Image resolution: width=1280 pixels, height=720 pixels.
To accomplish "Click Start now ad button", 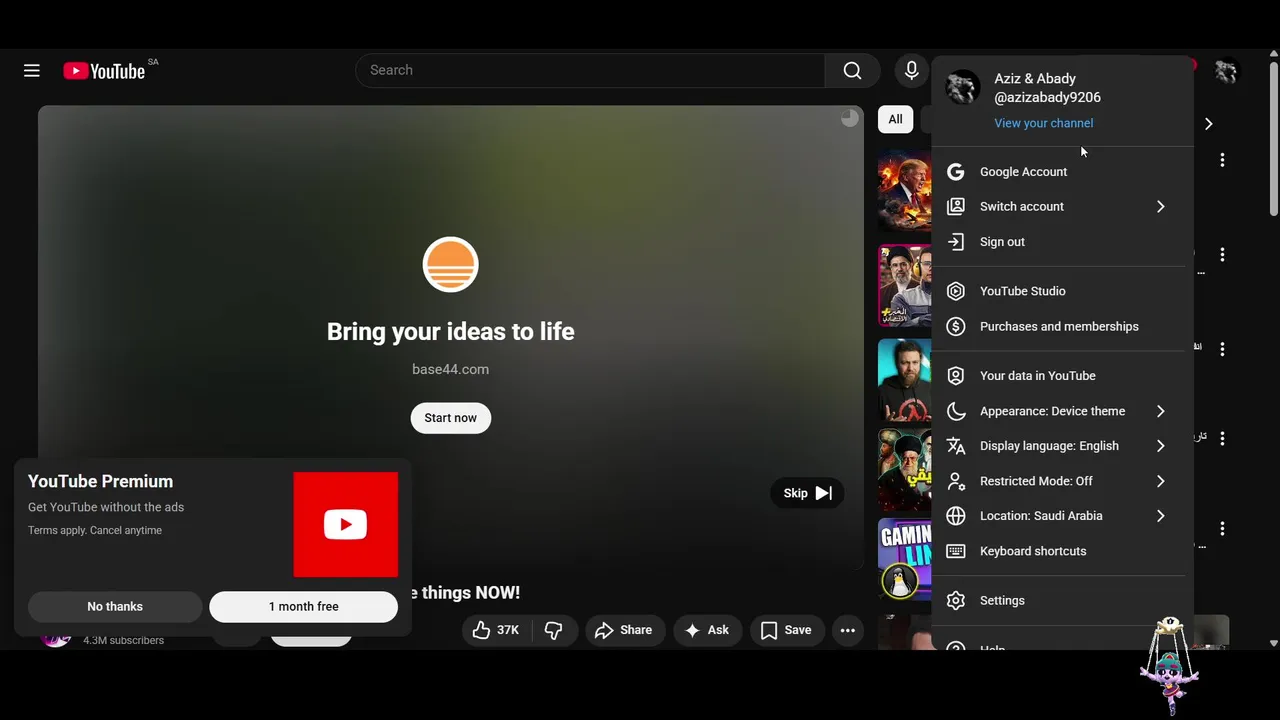I will point(451,418).
